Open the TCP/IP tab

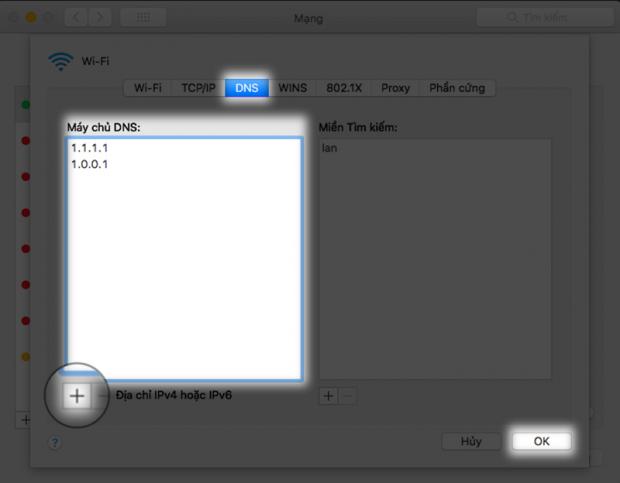pyautogui.click(x=198, y=88)
